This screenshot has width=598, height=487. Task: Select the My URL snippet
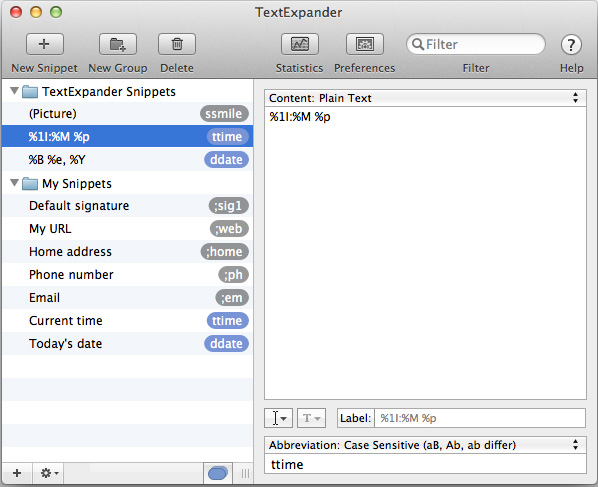pos(127,228)
